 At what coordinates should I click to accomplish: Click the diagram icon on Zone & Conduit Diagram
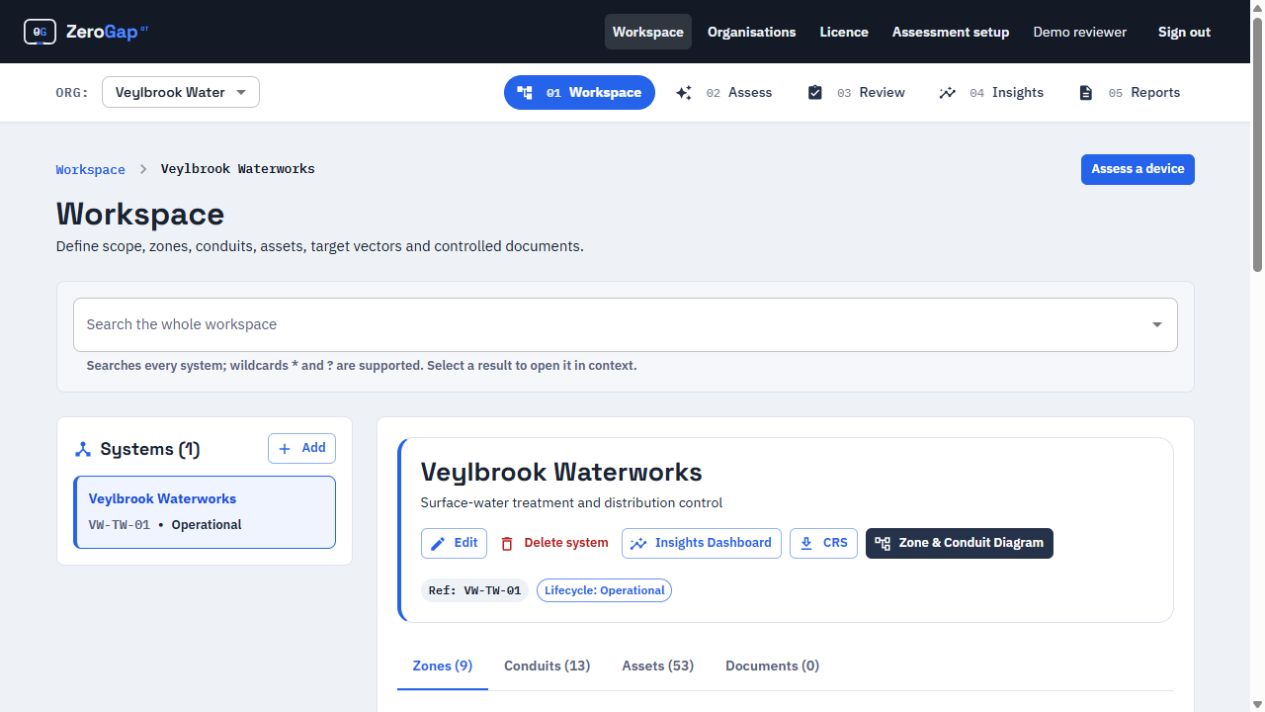[882, 544]
